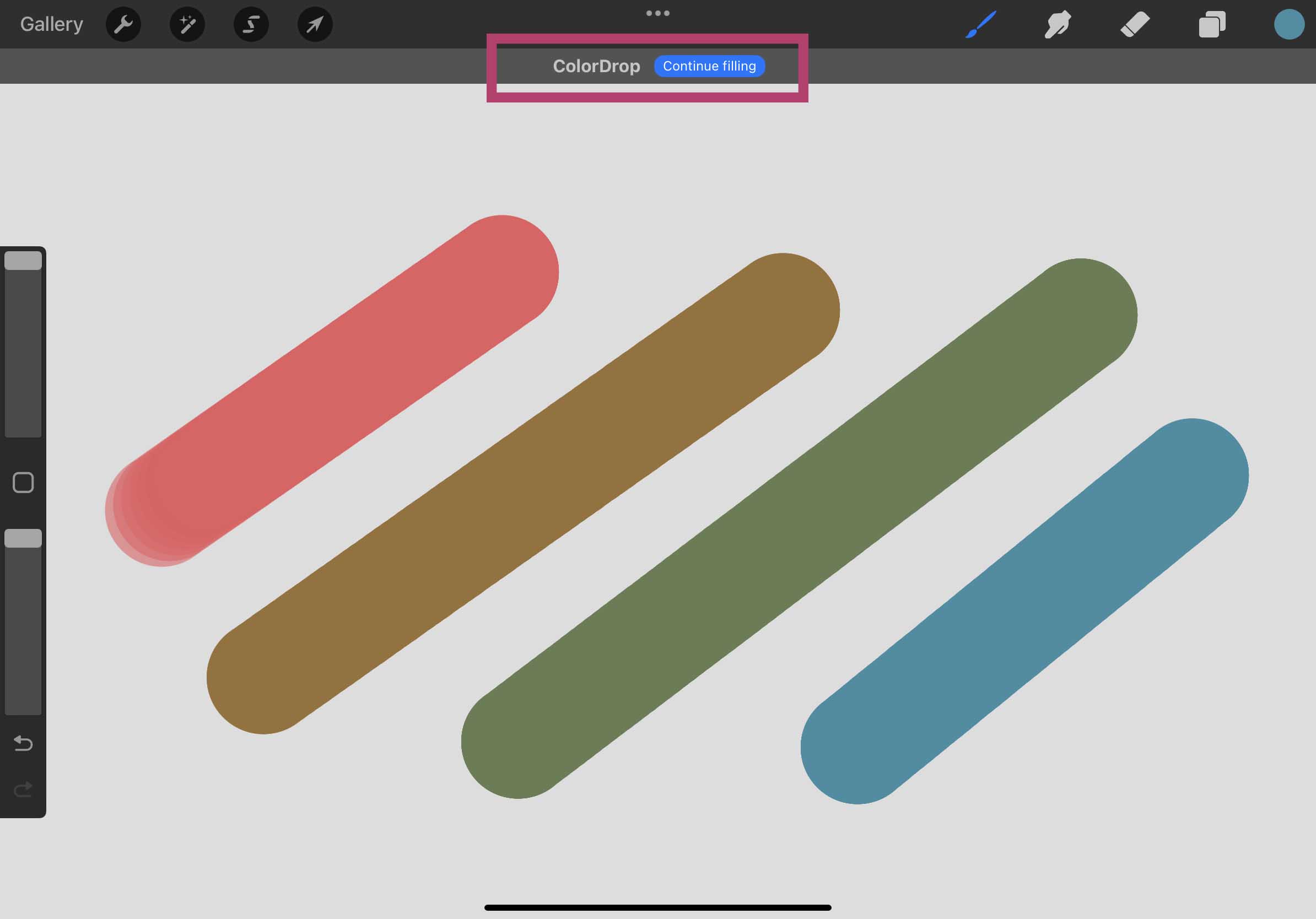The image size is (1316, 919).
Task: Activate the Selection tool
Action: [x=251, y=24]
